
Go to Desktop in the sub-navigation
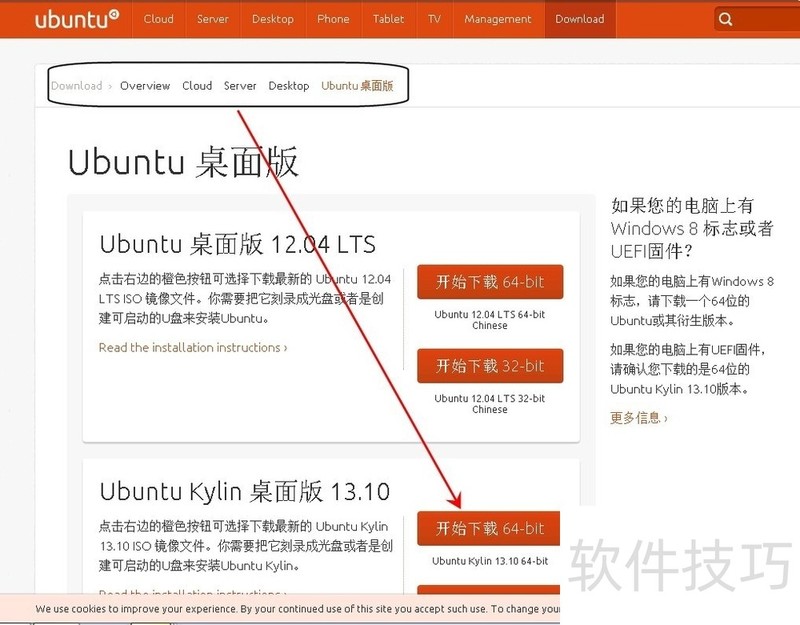pos(289,86)
